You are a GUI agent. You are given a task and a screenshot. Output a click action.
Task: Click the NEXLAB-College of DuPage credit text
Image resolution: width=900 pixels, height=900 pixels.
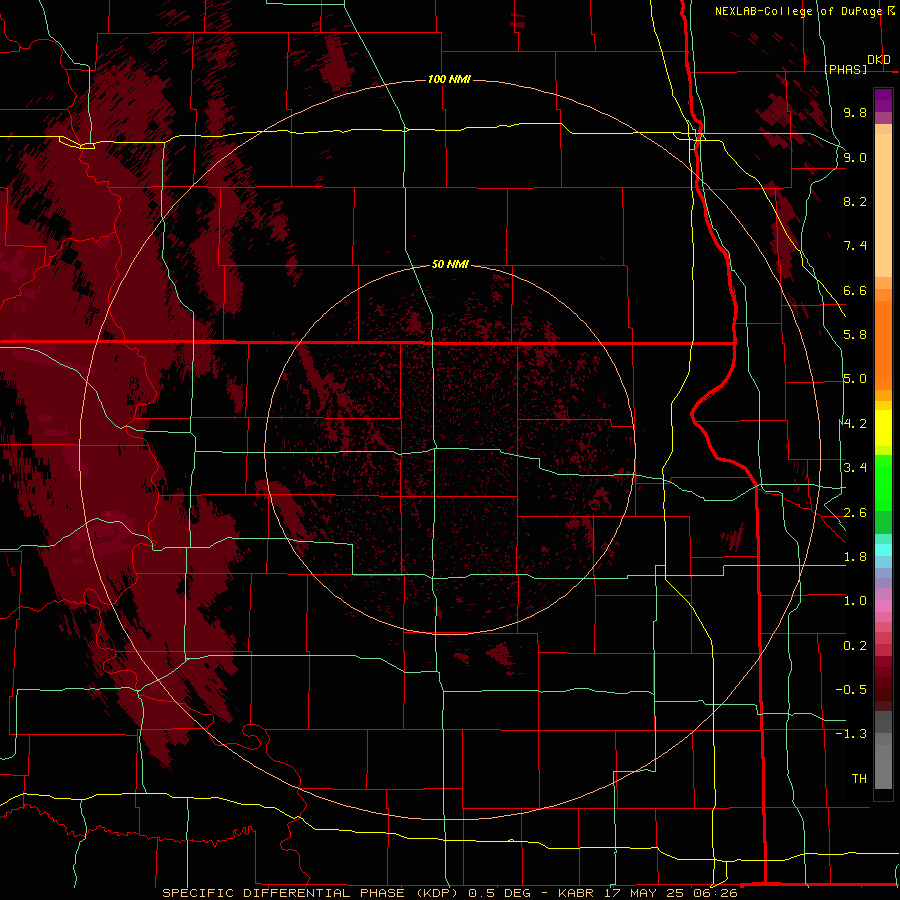(798, 11)
